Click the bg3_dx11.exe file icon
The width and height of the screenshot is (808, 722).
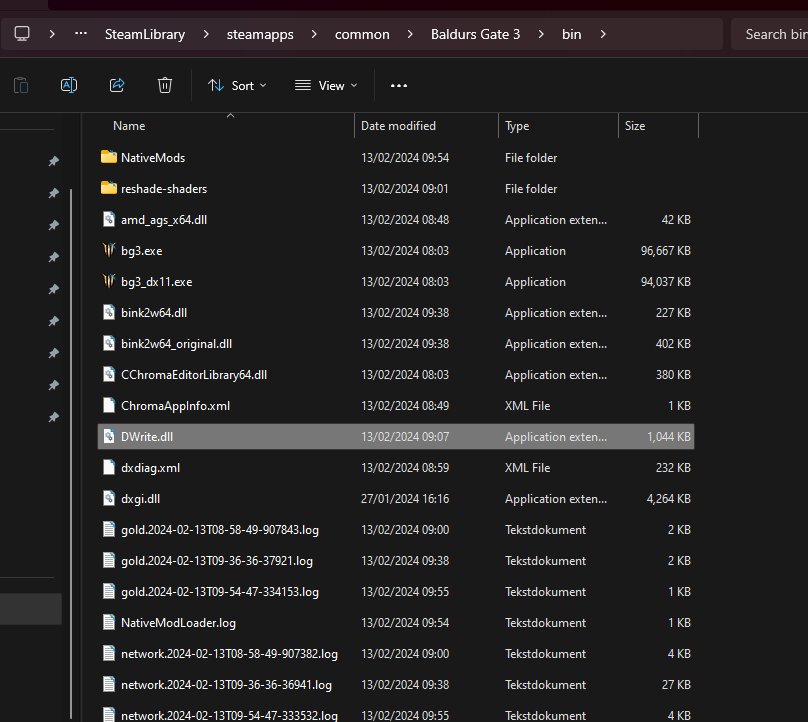pos(109,282)
